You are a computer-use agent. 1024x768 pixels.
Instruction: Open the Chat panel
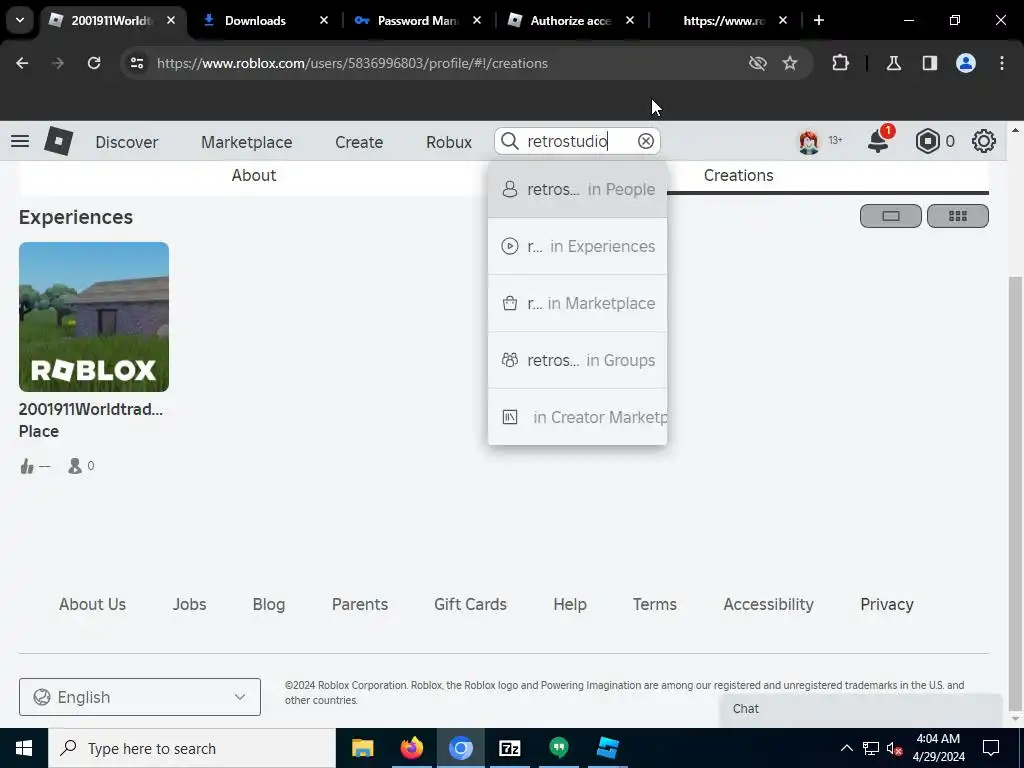pyautogui.click(x=861, y=709)
